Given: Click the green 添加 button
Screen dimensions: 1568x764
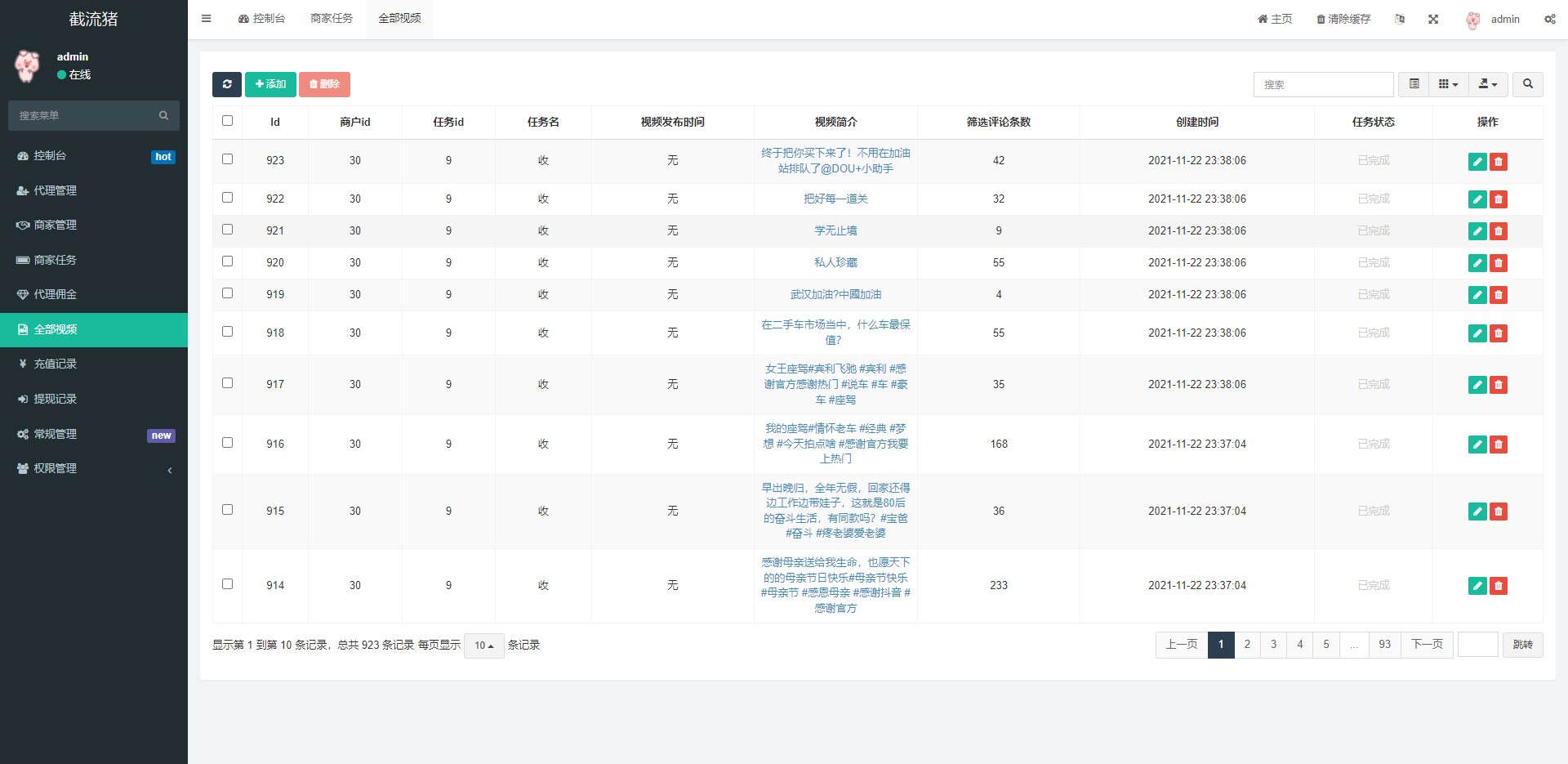Looking at the screenshot, I should tap(270, 84).
